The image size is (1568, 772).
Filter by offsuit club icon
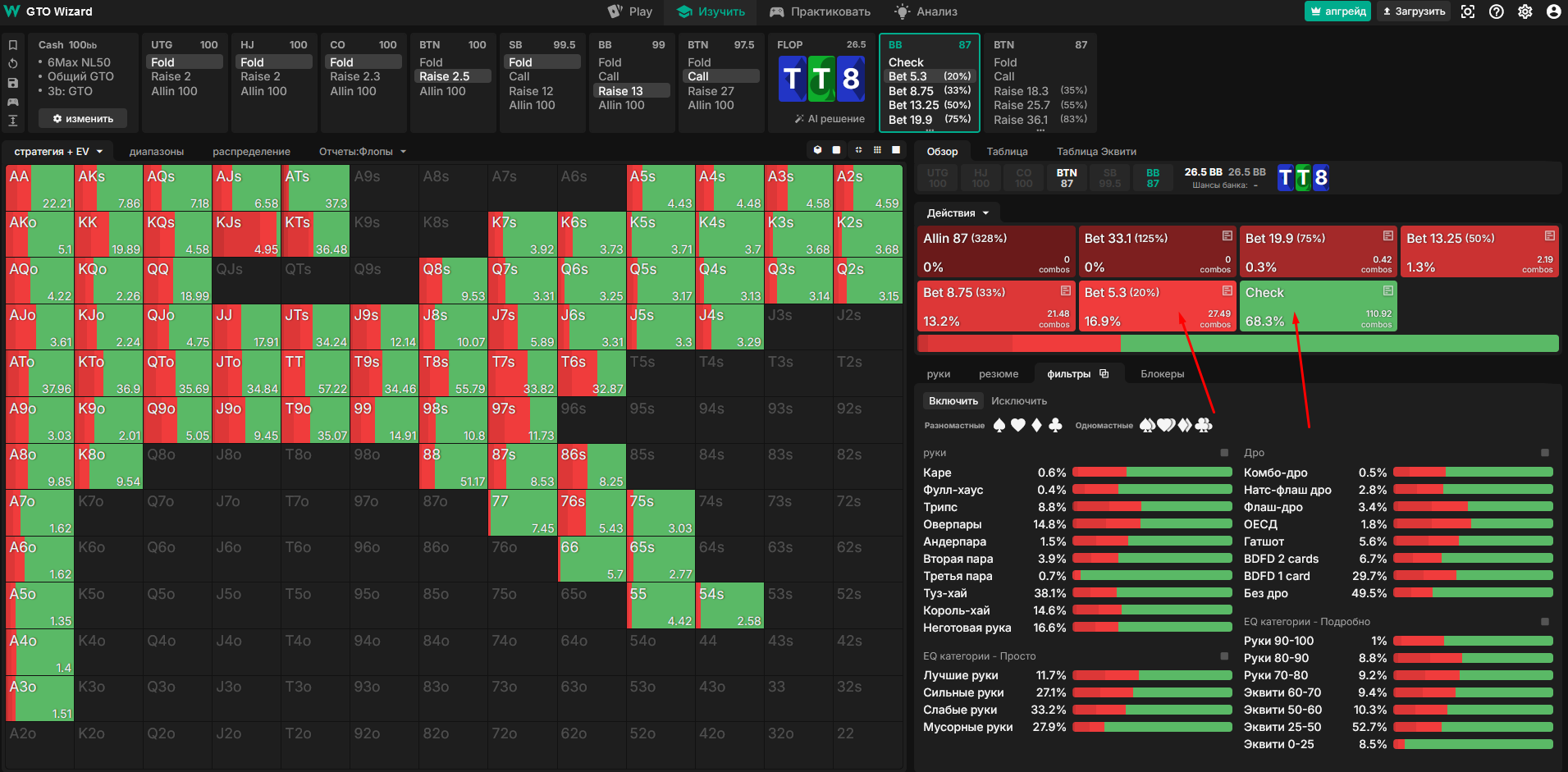tap(1055, 425)
